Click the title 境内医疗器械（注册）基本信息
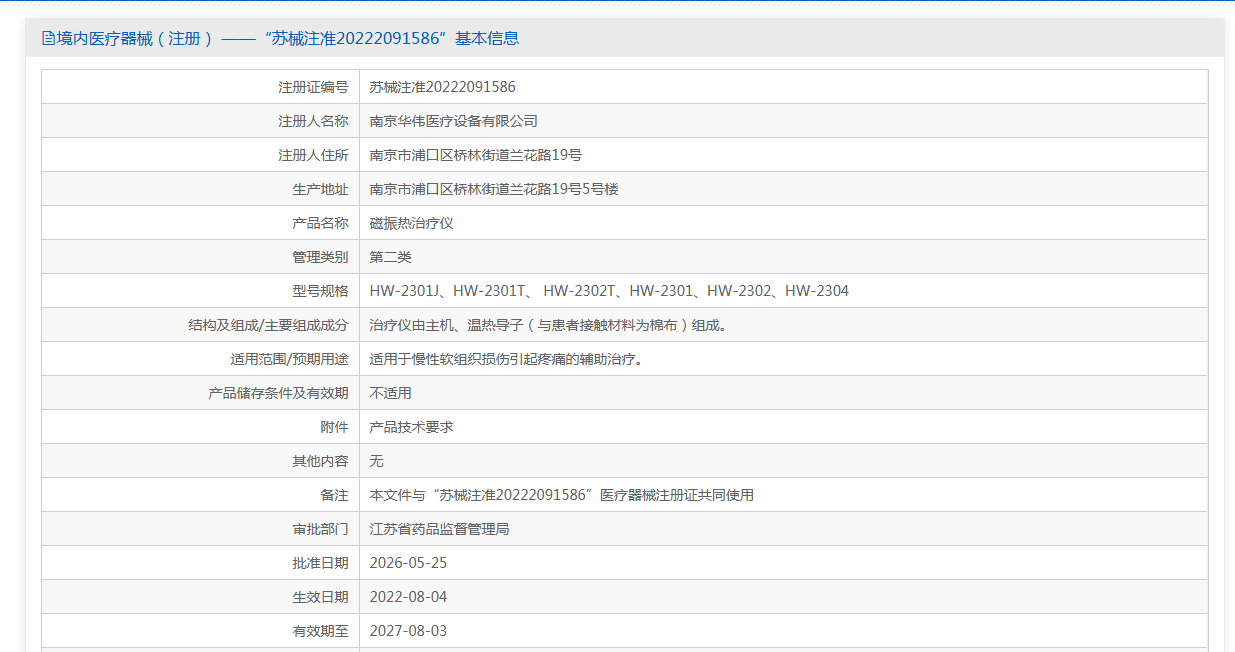The height and width of the screenshot is (652, 1235). click(x=288, y=39)
